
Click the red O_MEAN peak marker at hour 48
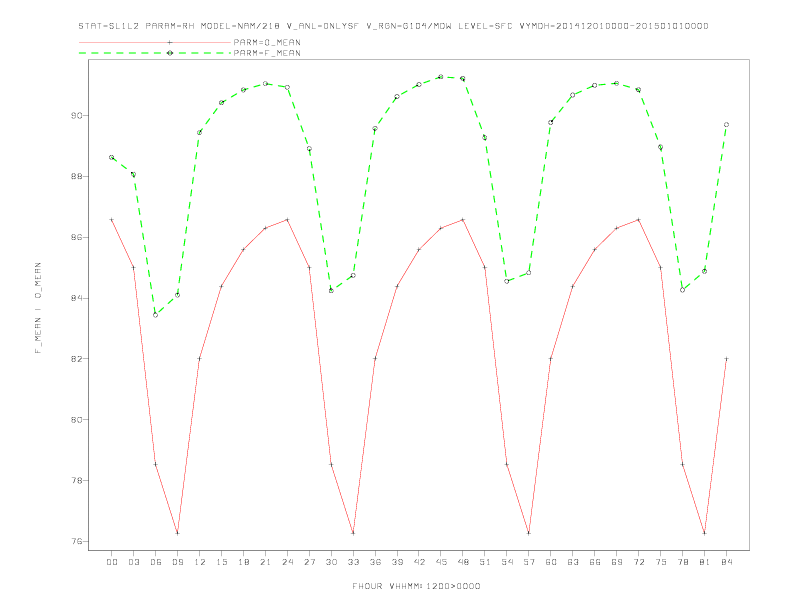click(463, 220)
